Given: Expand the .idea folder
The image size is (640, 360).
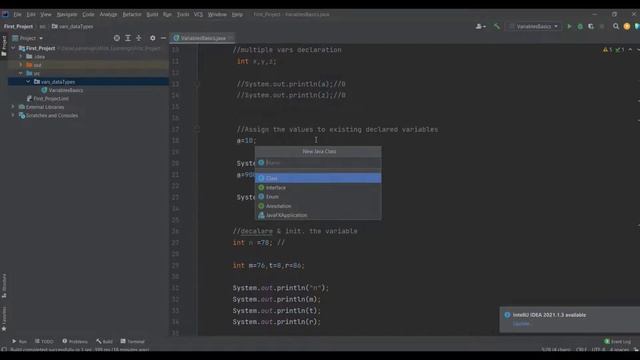Looking at the screenshot, I should point(20,56).
